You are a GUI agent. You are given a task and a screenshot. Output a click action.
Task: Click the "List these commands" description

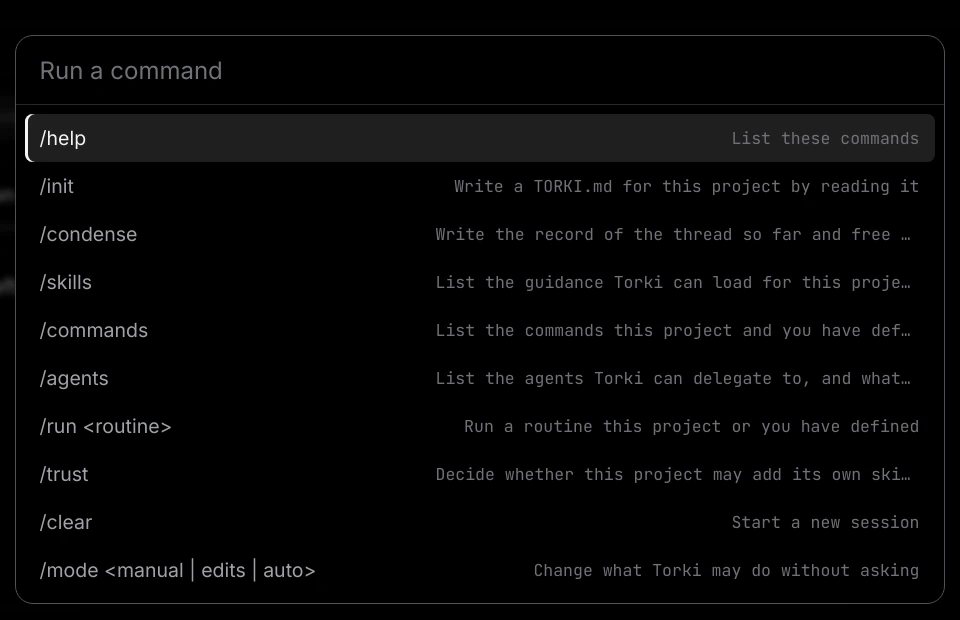point(825,139)
